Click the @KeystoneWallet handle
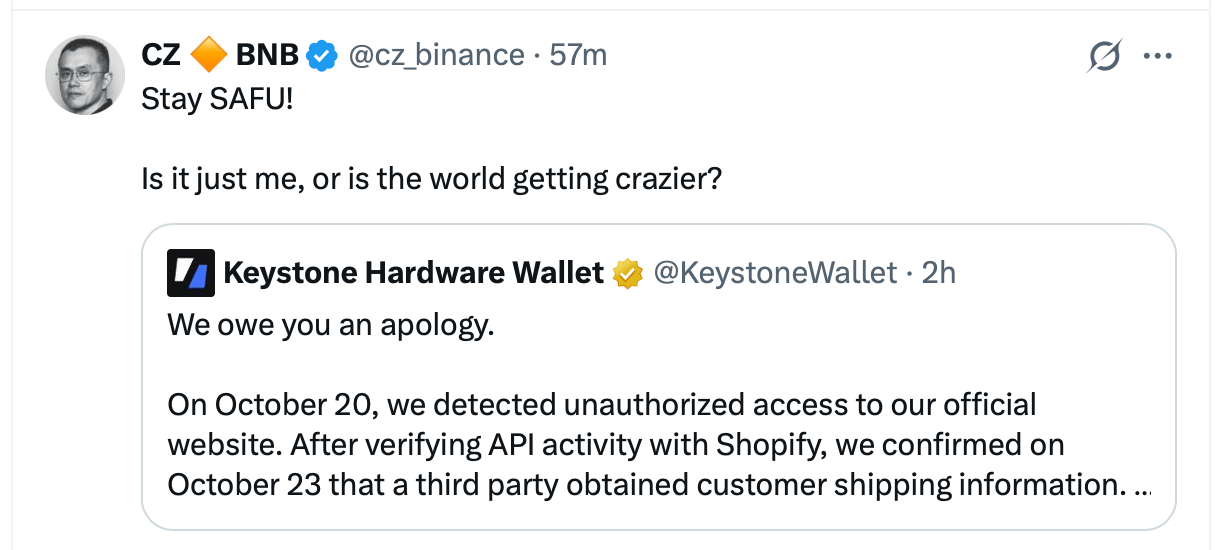The image size is (1232, 550). 775,272
